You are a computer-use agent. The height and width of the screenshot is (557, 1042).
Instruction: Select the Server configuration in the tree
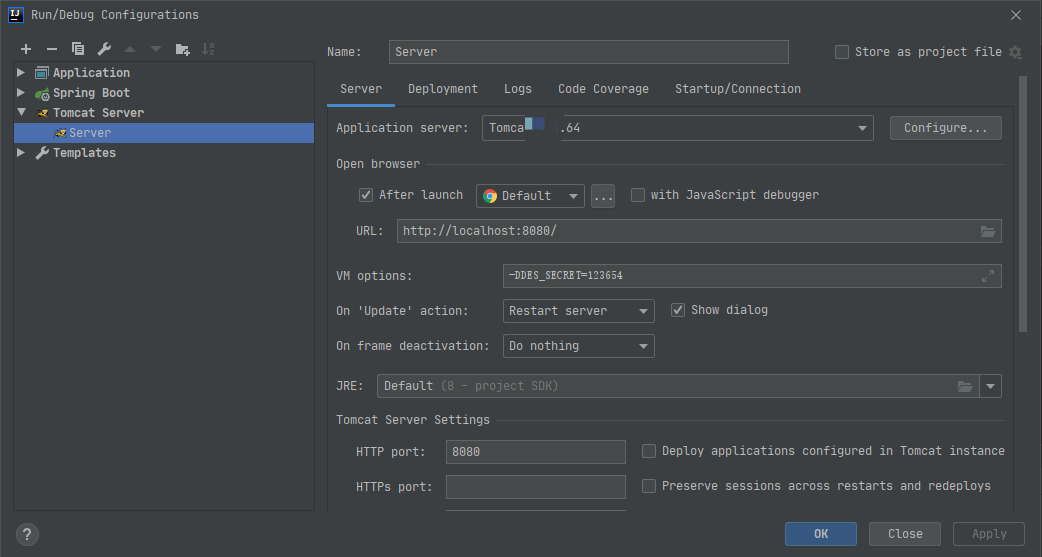click(x=163, y=133)
